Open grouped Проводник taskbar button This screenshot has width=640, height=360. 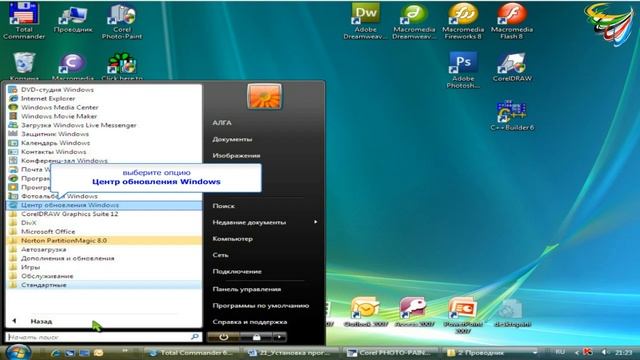click(491, 353)
